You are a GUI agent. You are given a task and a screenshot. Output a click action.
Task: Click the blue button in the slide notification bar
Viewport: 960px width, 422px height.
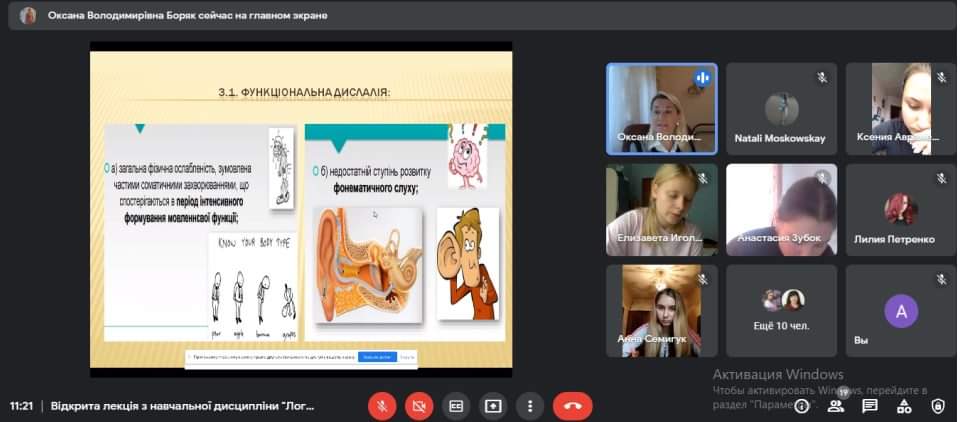pyautogui.click(x=378, y=356)
